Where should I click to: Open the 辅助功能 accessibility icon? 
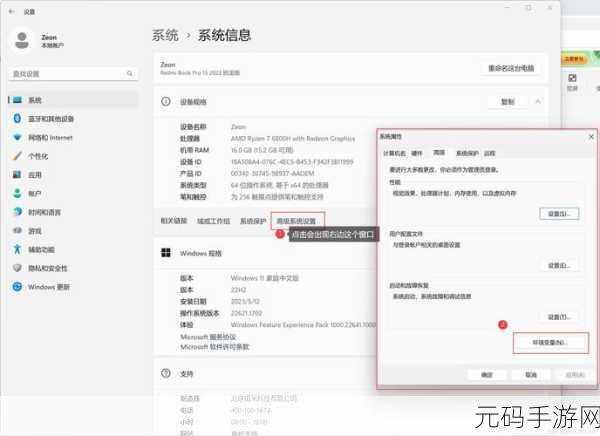pyautogui.click(x=17, y=249)
